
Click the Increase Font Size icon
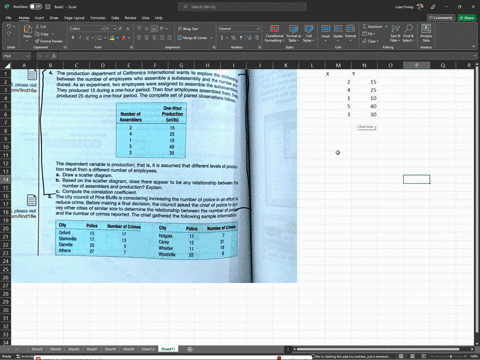(x=120, y=29)
